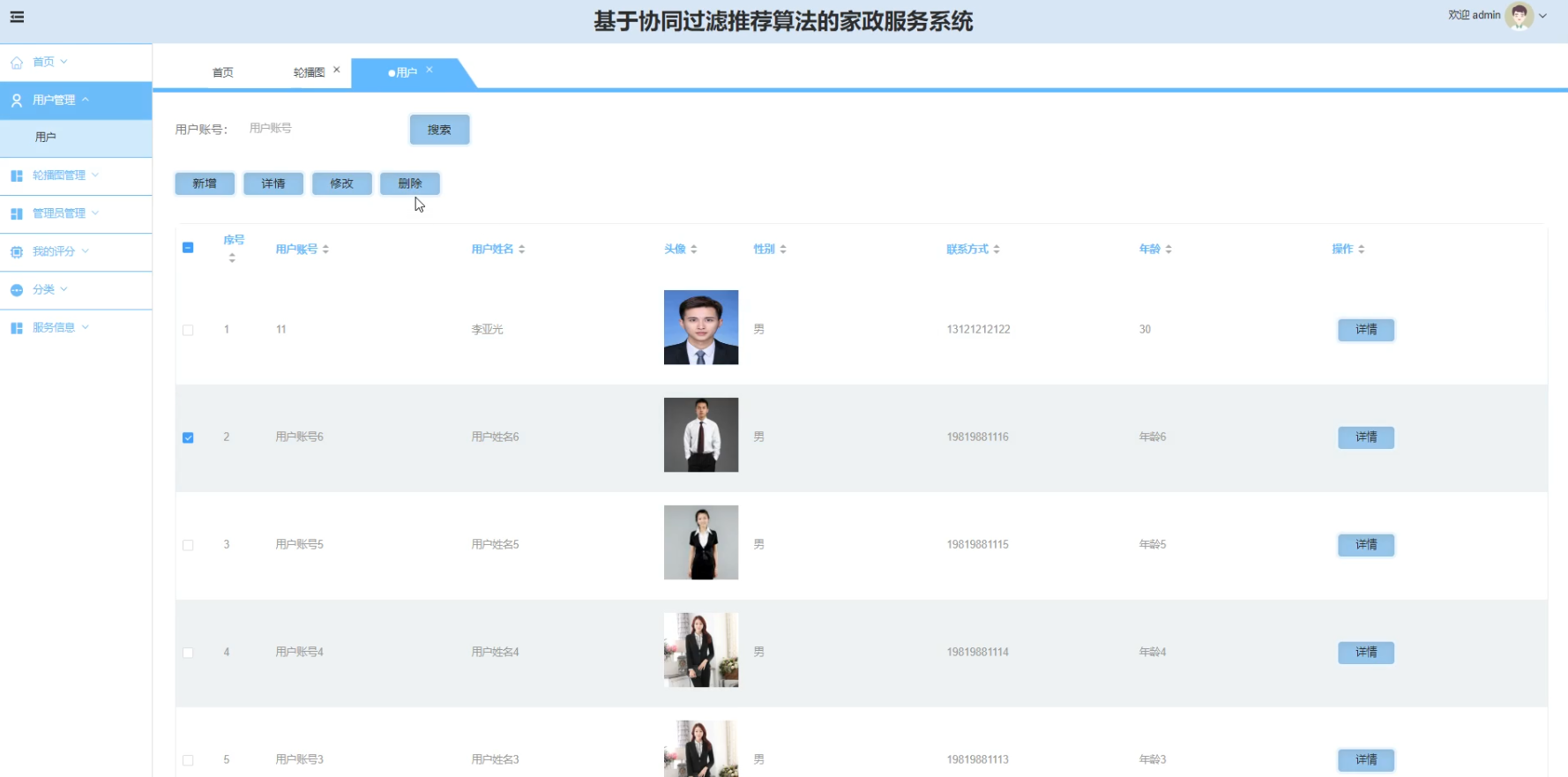Click the 新增 button

pos(205,183)
